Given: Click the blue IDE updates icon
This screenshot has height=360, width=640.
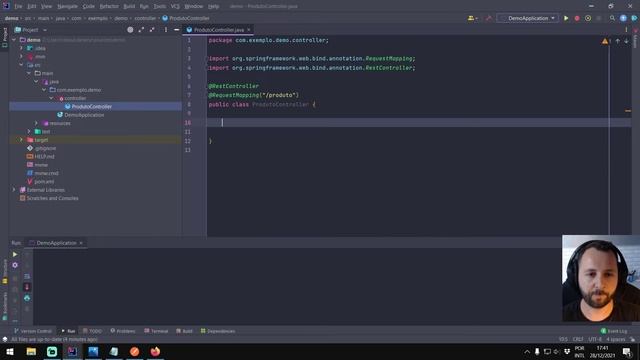Looking at the screenshot, I should point(623,18).
